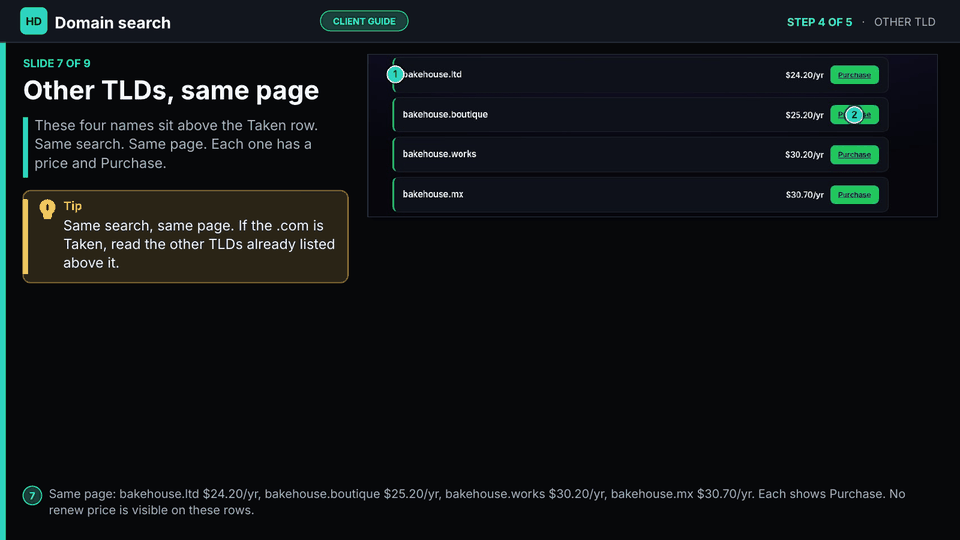Open the CLIENT GUIDE pill
Viewport: 960px width, 540px height.
coord(364,21)
